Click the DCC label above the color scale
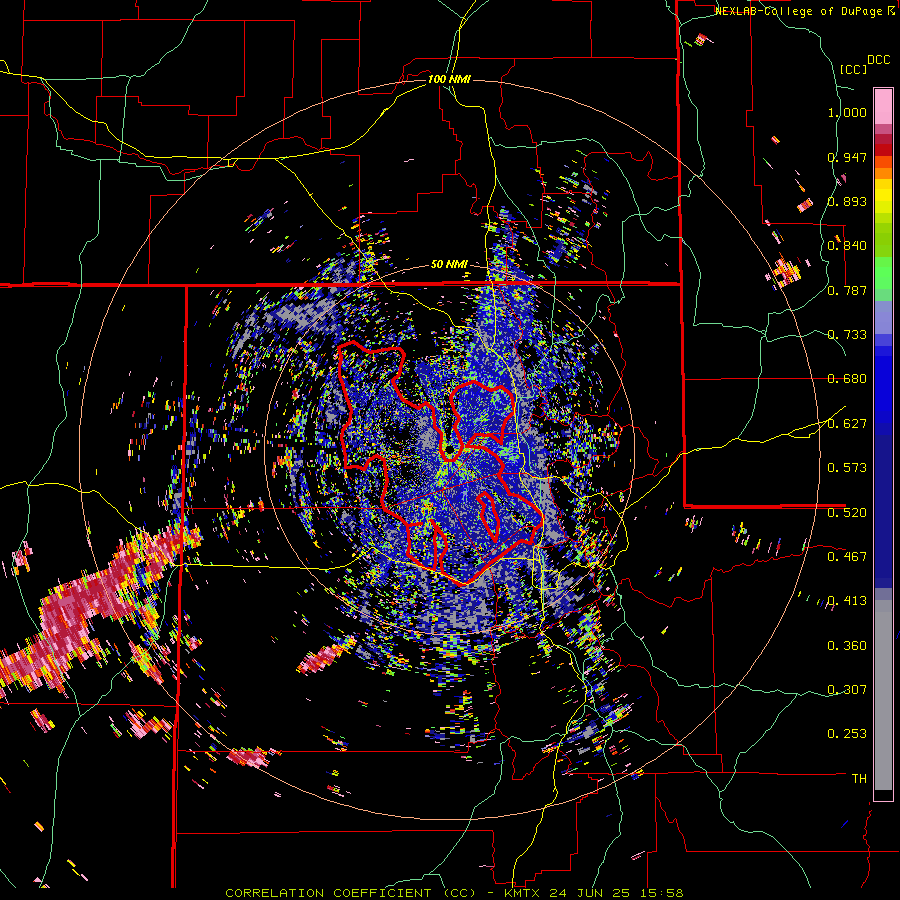The height and width of the screenshot is (900, 900). tap(878, 60)
